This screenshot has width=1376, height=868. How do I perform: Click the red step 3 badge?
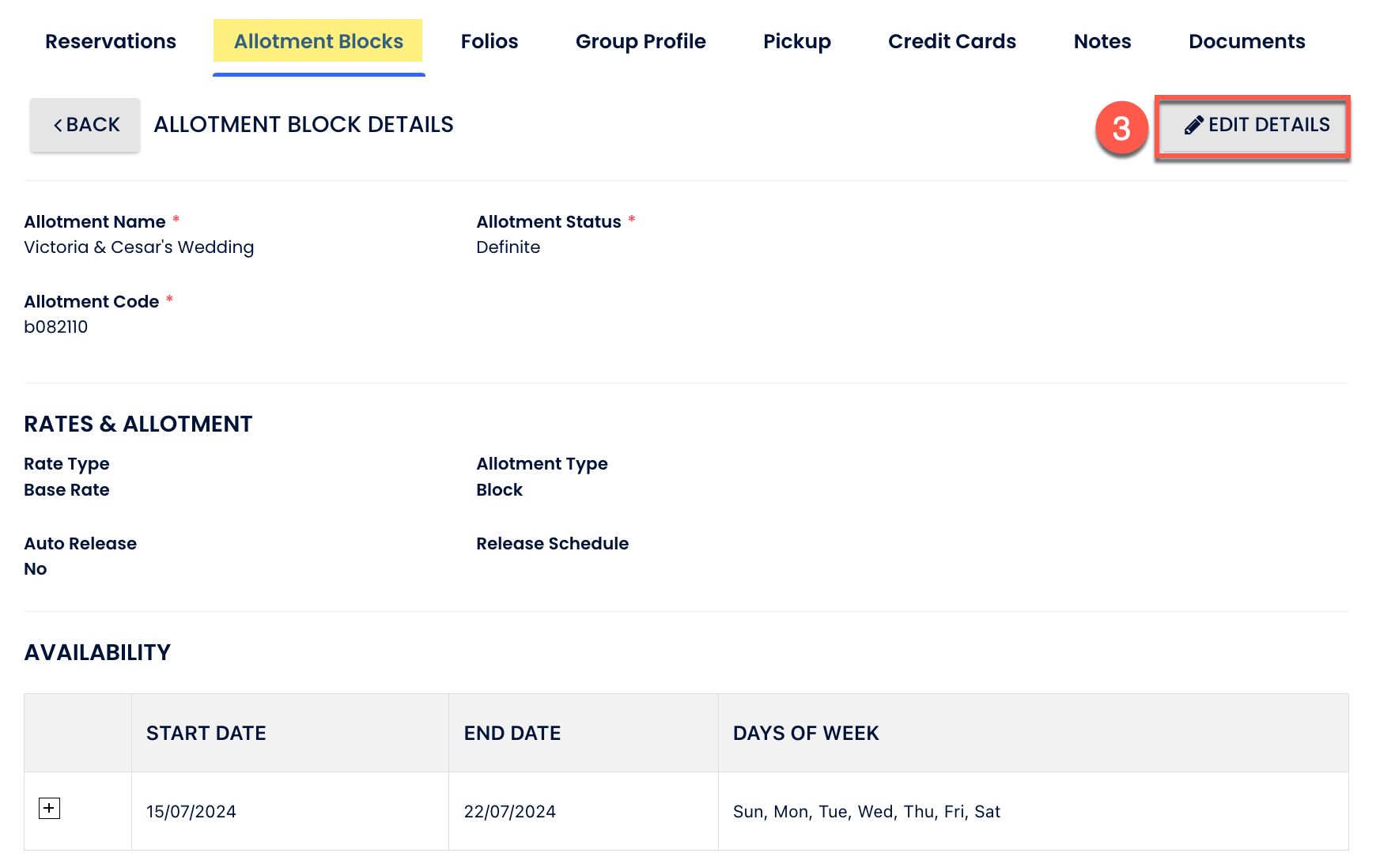[x=1121, y=128]
